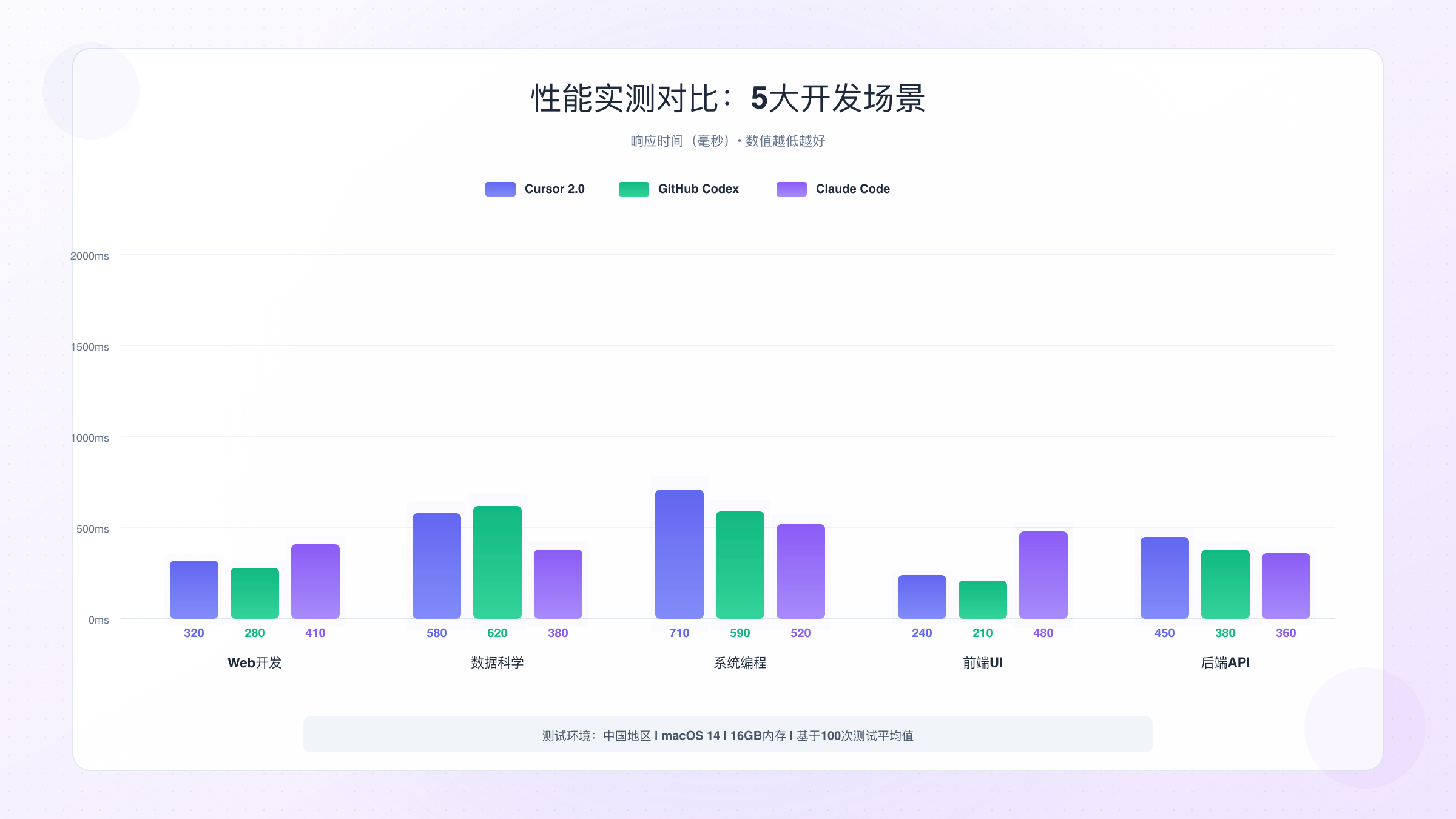
Task: Toggle GitHub Codex series visibility in legend
Action: 698,189
